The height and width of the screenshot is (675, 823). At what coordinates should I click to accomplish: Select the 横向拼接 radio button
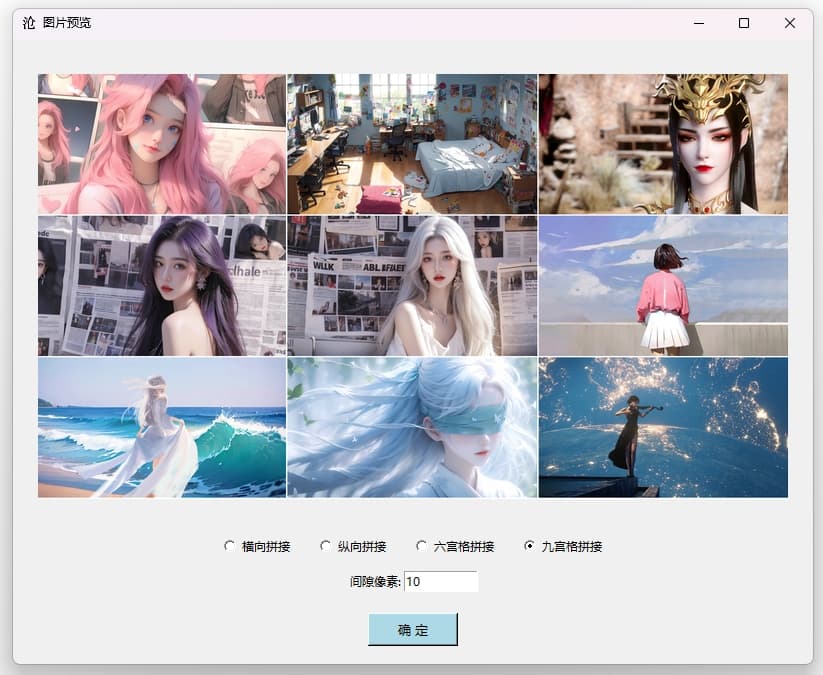[x=230, y=546]
